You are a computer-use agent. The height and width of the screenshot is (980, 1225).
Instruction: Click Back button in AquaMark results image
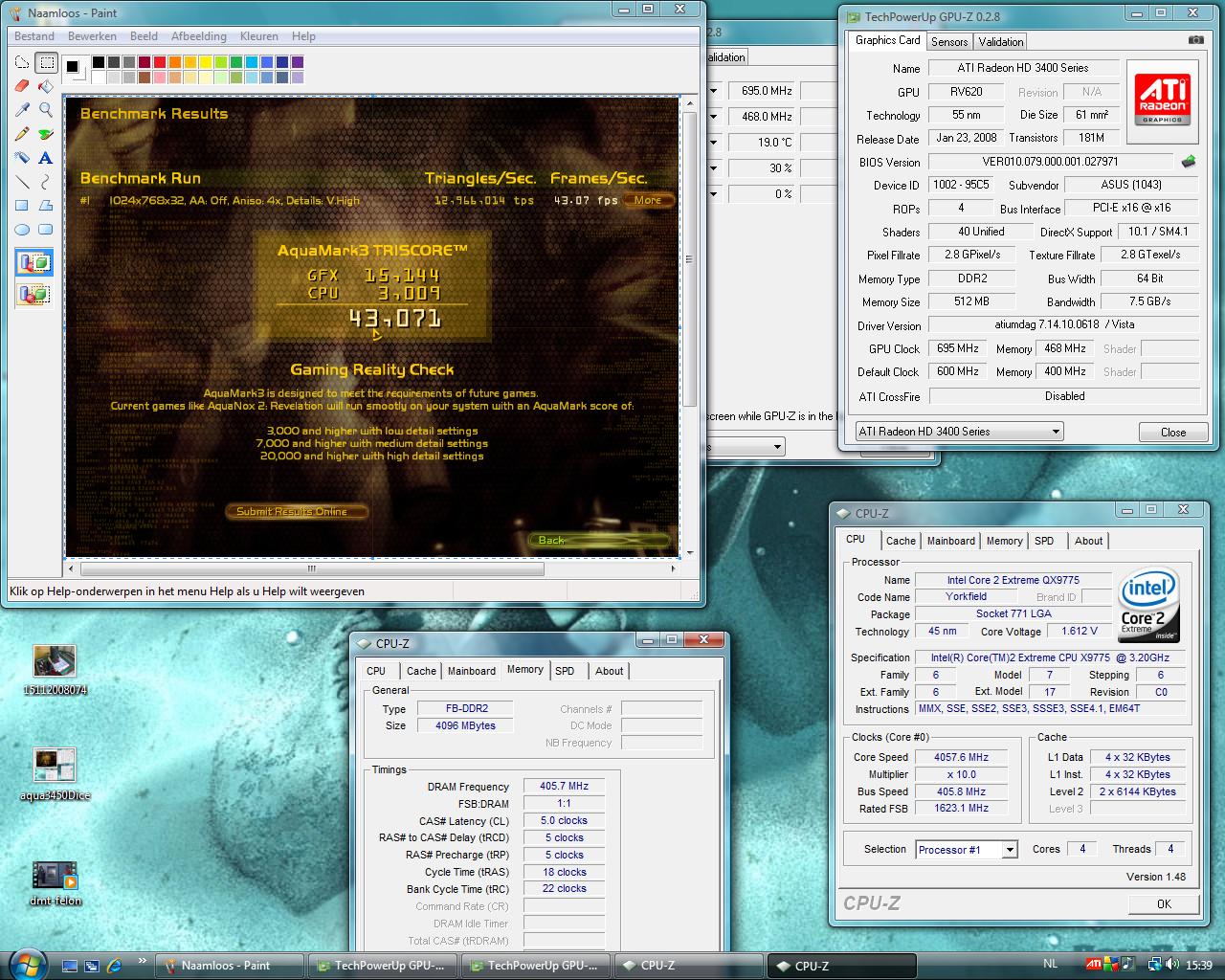point(600,540)
